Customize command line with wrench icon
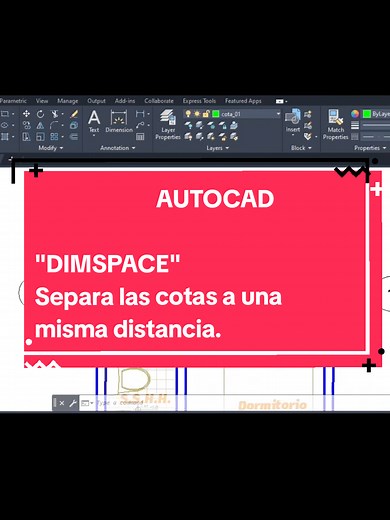The image size is (390, 520). click(72, 403)
